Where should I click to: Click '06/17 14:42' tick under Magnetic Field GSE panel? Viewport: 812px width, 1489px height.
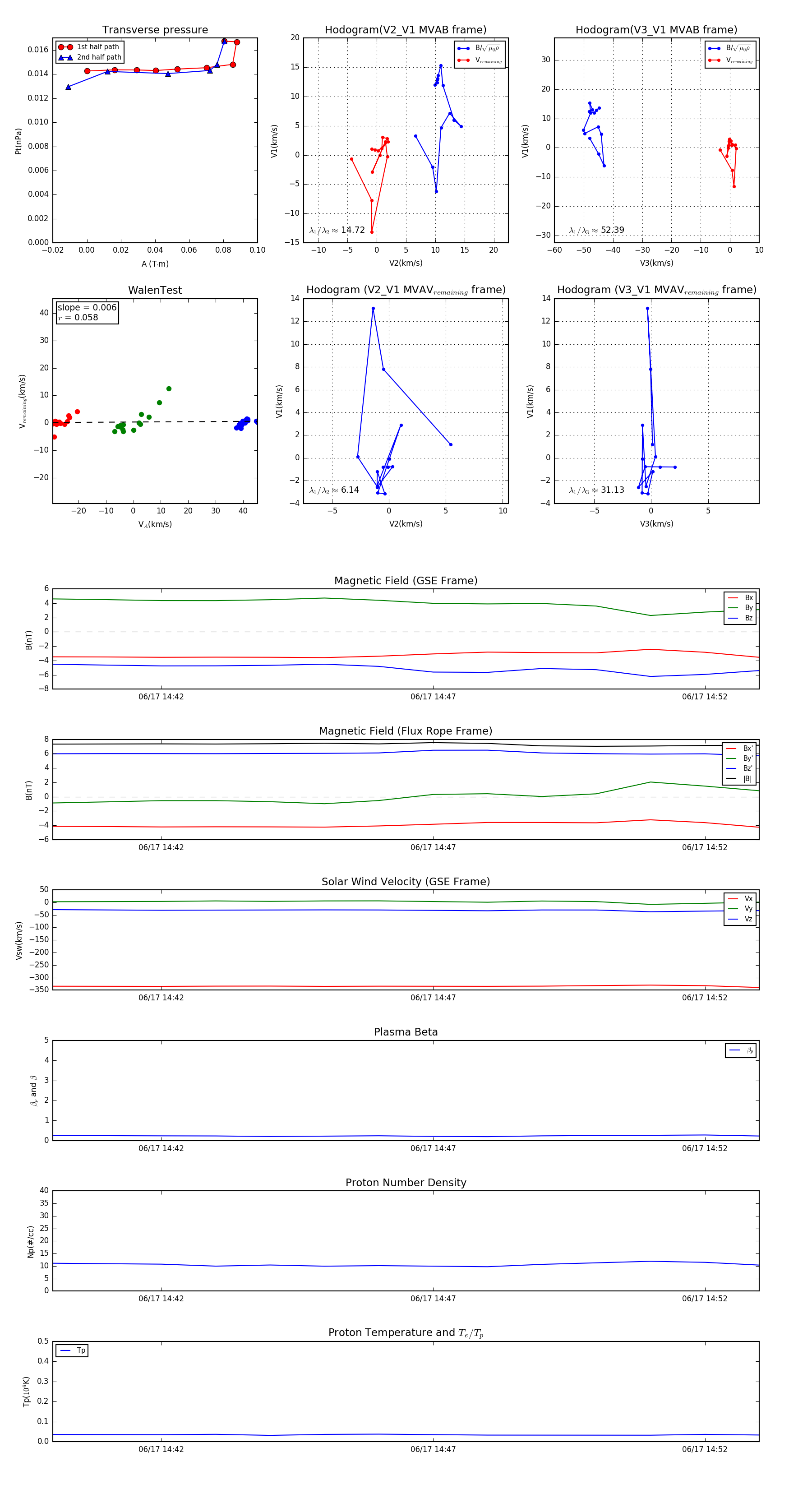(161, 697)
